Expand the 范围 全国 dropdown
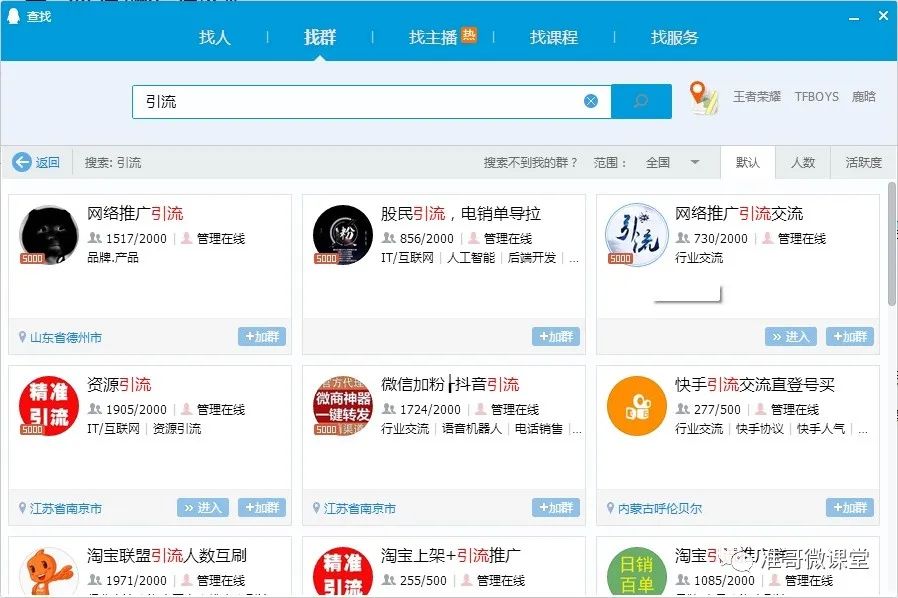The height and width of the screenshot is (598, 898). [672, 163]
